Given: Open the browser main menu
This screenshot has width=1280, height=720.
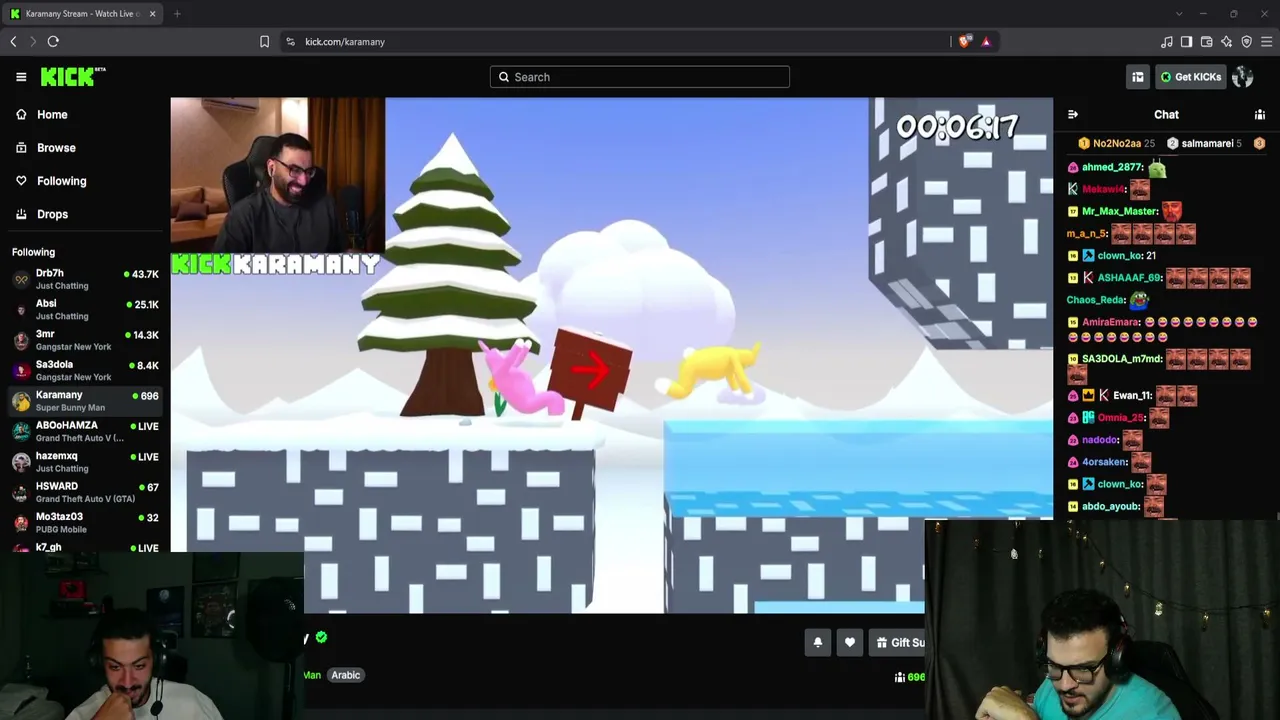Looking at the screenshot, I should pyautogui.click(x=1266, y=42).
